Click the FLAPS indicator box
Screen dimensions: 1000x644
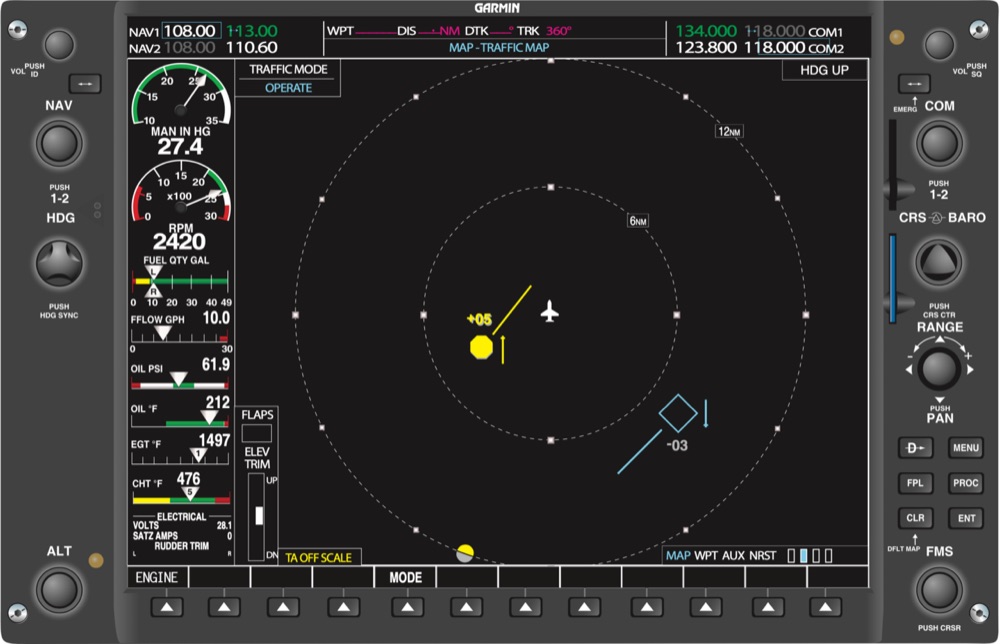[x=256, y=434]
